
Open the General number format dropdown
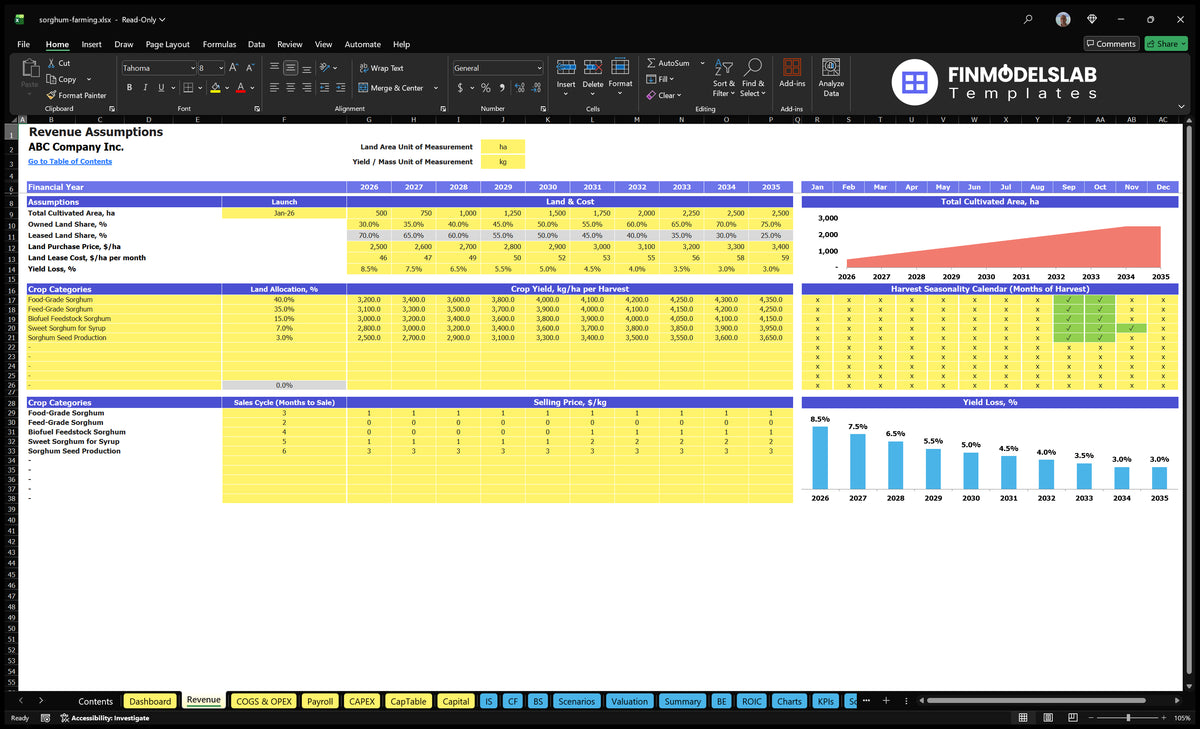click(x=539, y=68)
